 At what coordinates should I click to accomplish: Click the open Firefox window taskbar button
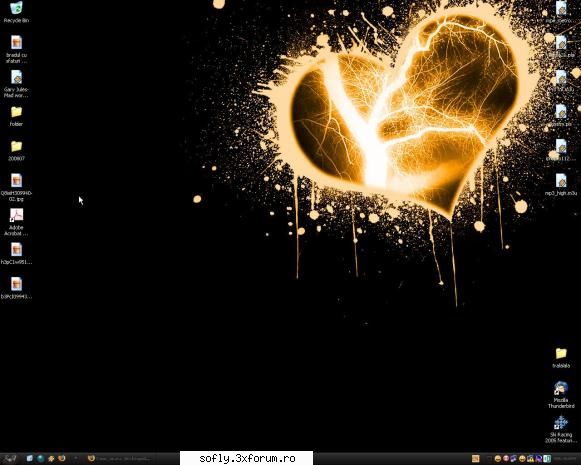tap(120, 459)
